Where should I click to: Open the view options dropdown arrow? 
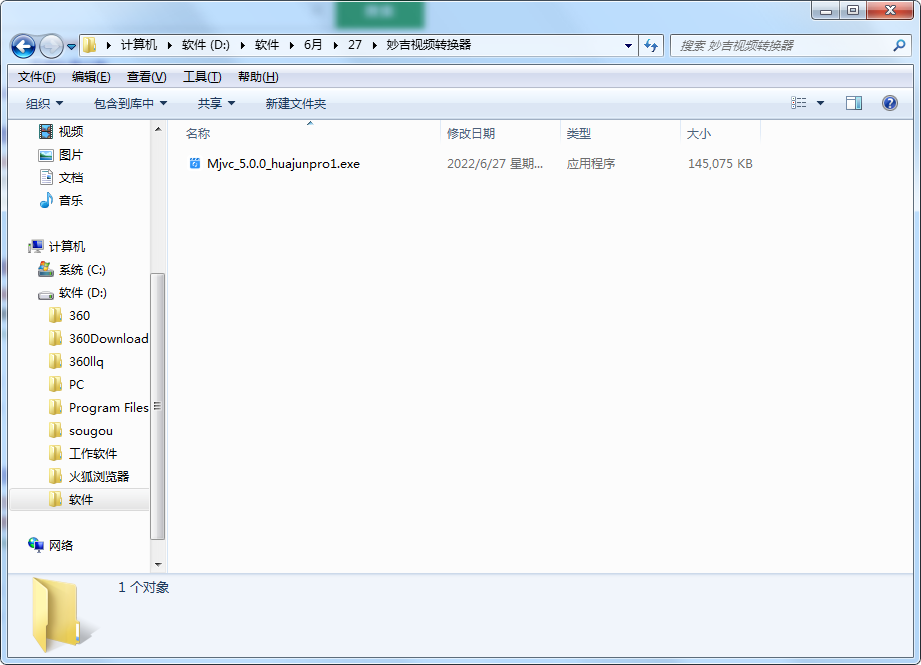821,103
